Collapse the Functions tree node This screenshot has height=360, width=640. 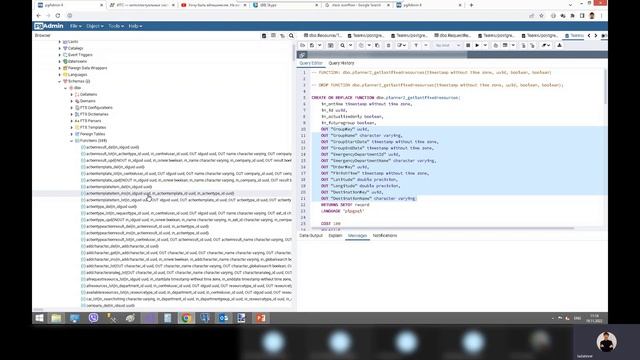pos(71,141)
